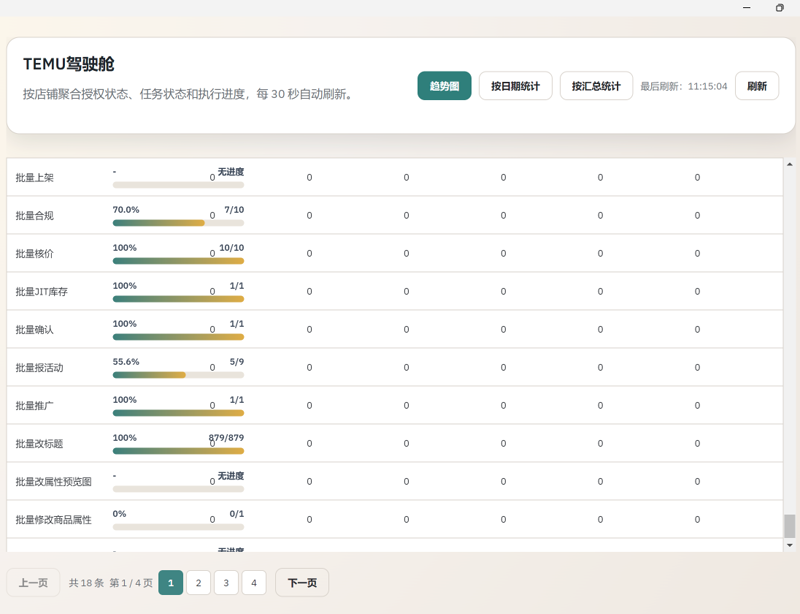The height and width of the screenshot is (614, 800).
Task: Select the 批量确认 row label
Action: click(x=35, y=330)
